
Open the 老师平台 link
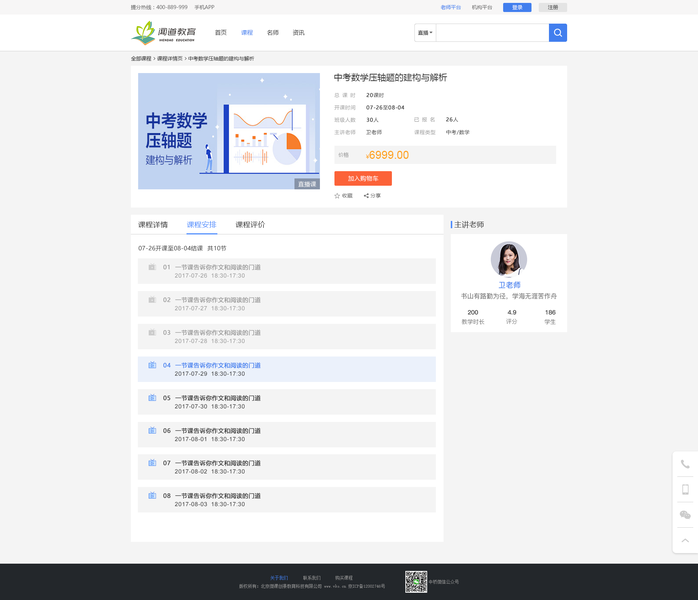click(x=450, y=7)
